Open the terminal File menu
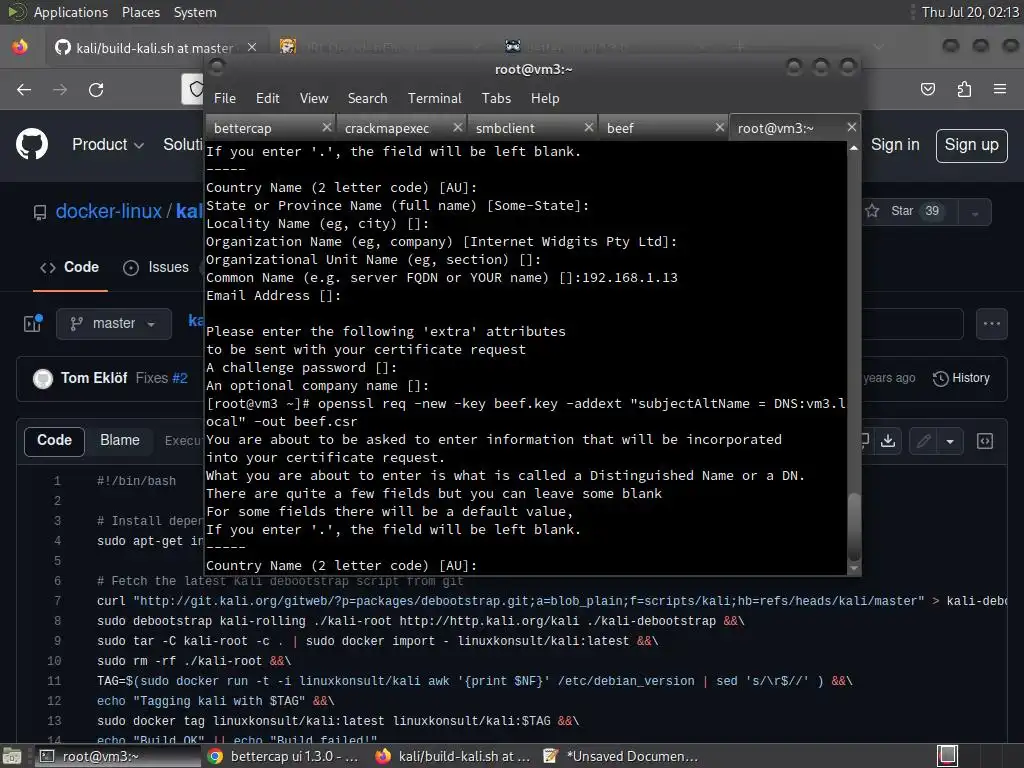The width and height of the screenshot is (1024, 768). [x=225, y=98]
